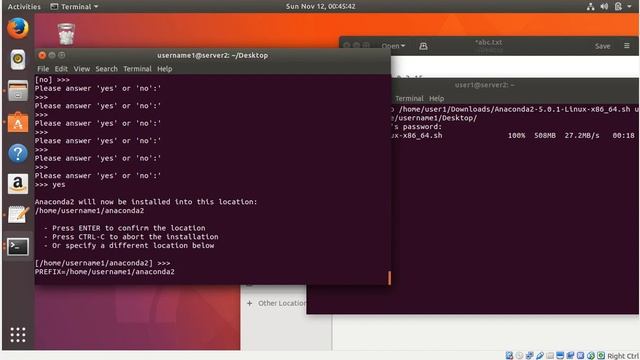This screenshot has width=640, height=360.
Task: Click the '>>> yes' line in terminal
Action: 50,184
